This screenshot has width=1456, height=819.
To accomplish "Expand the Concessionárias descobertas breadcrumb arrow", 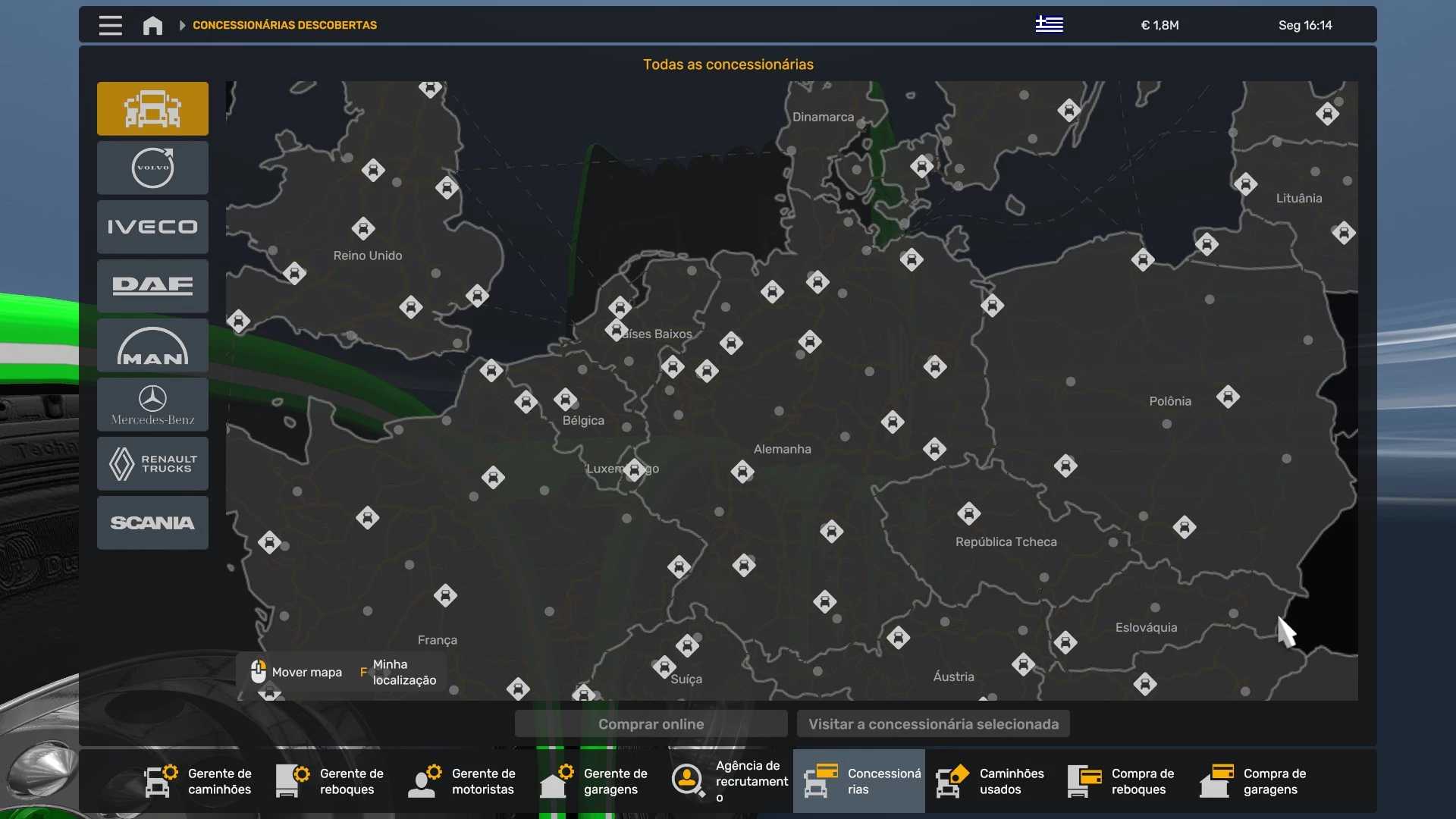I will coord(182,25).
